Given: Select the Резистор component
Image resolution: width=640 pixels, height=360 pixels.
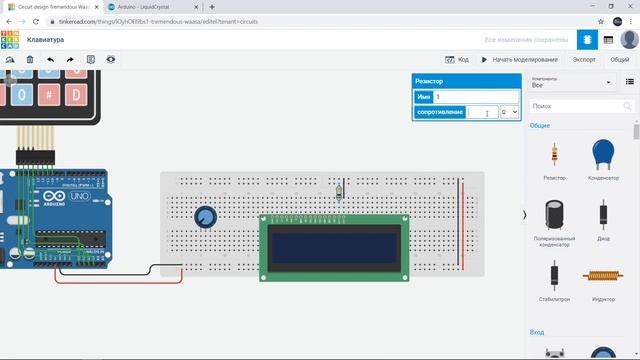Looking at the screenshot, I should 554,160.
